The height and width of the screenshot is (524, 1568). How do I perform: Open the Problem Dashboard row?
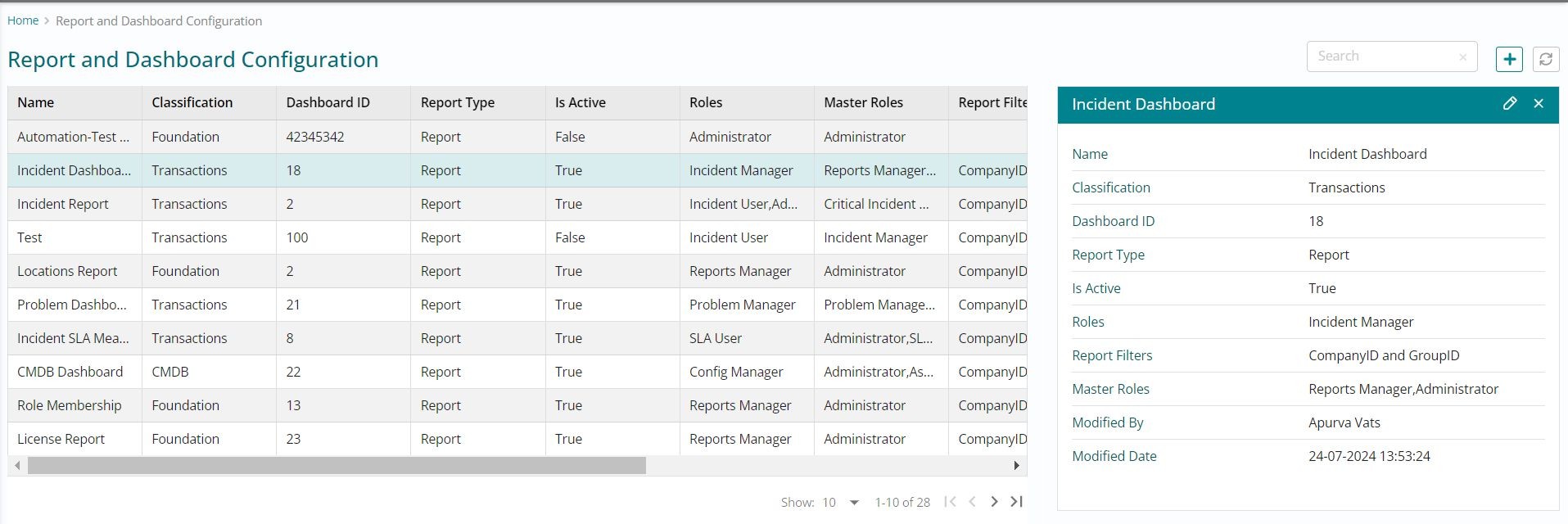click(72, 305)
